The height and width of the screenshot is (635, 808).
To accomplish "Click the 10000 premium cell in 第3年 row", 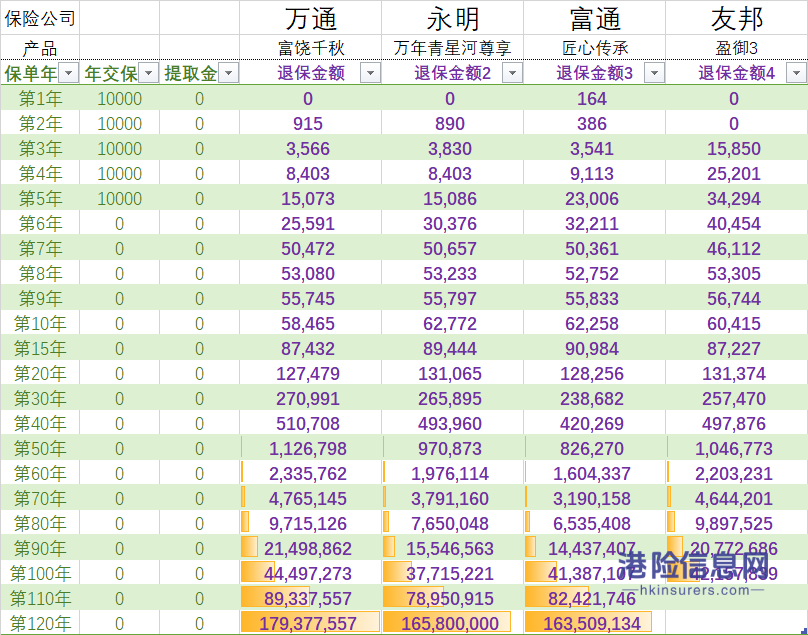I will (x=120, y=148).
